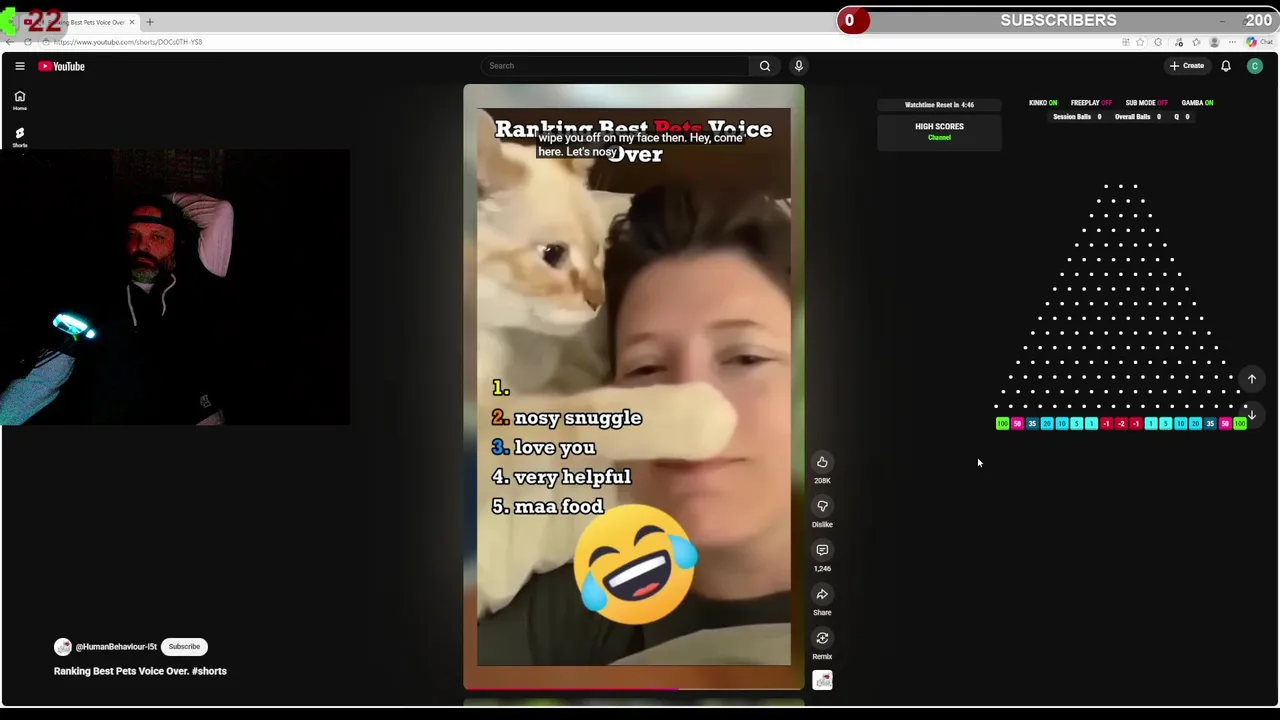
Task: Toggle the GAMBA ON setting
Action: [1197, 103]
